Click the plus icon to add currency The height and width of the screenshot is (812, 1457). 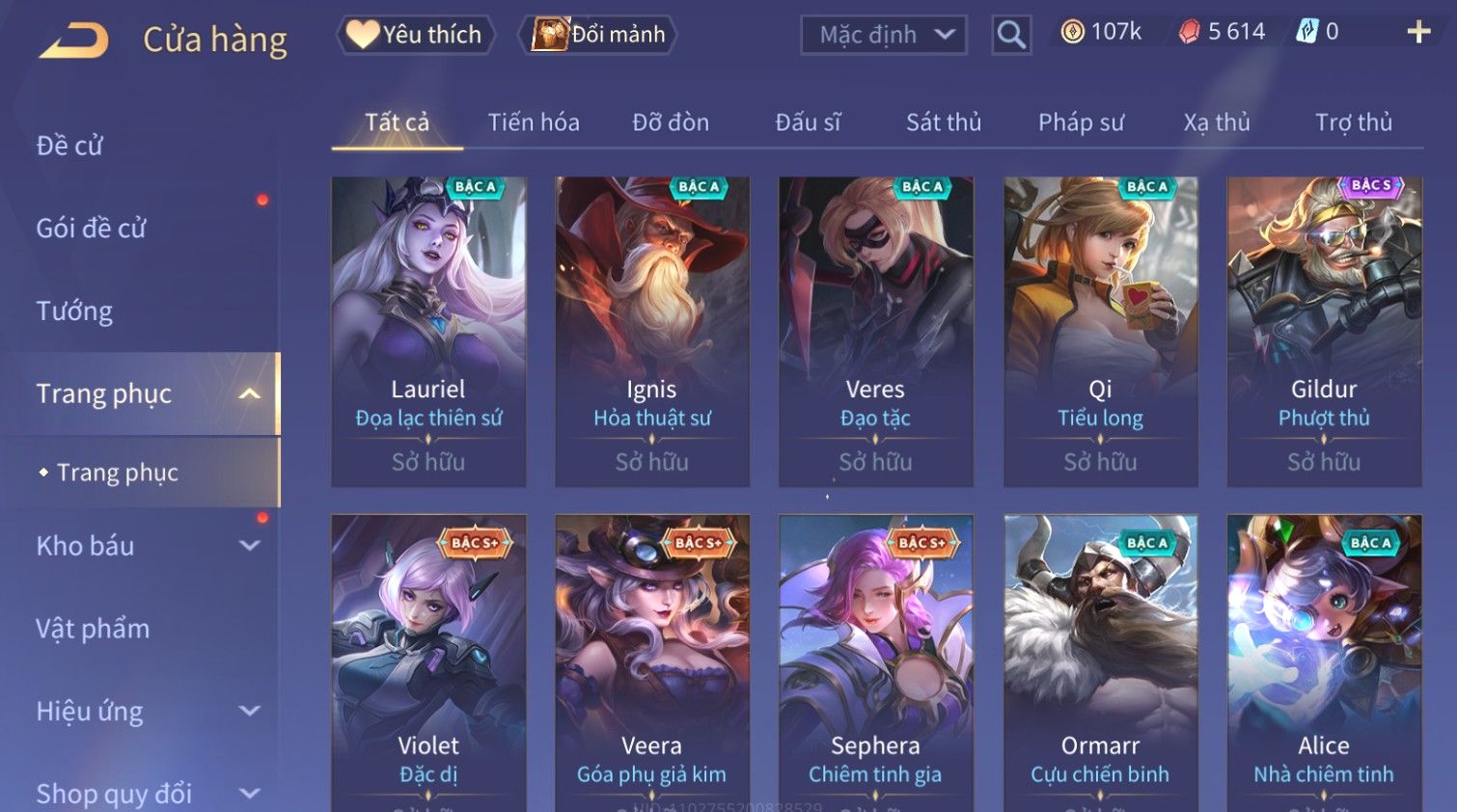click(1418, 32)
